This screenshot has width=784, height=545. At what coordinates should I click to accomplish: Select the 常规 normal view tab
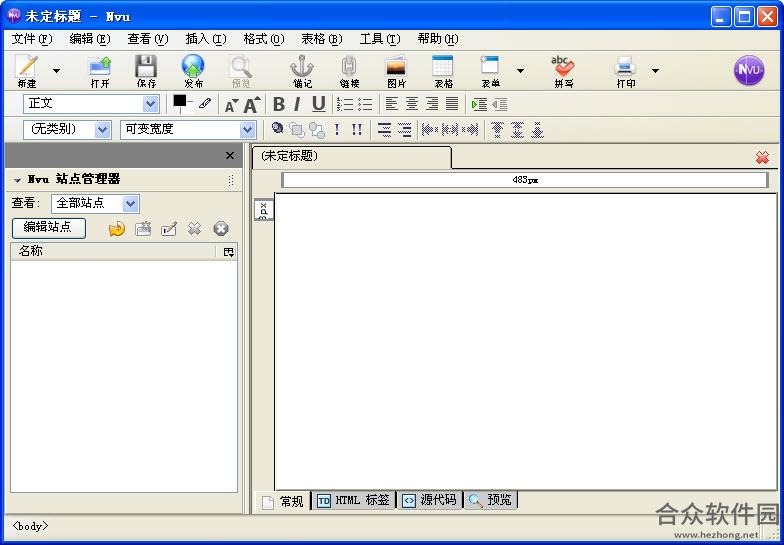pos(284,501)
